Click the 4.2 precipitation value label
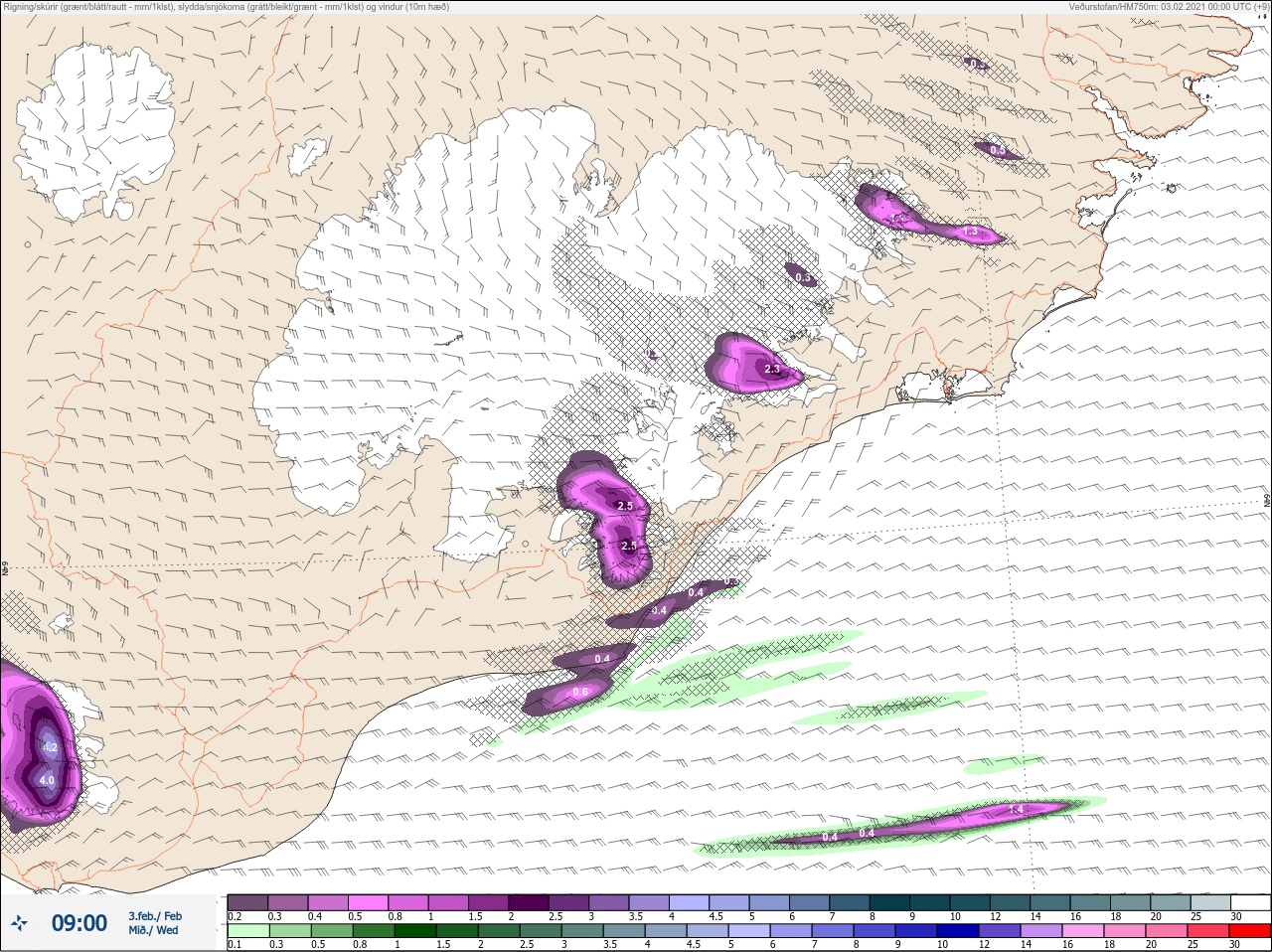 click(x=50, y=747)
